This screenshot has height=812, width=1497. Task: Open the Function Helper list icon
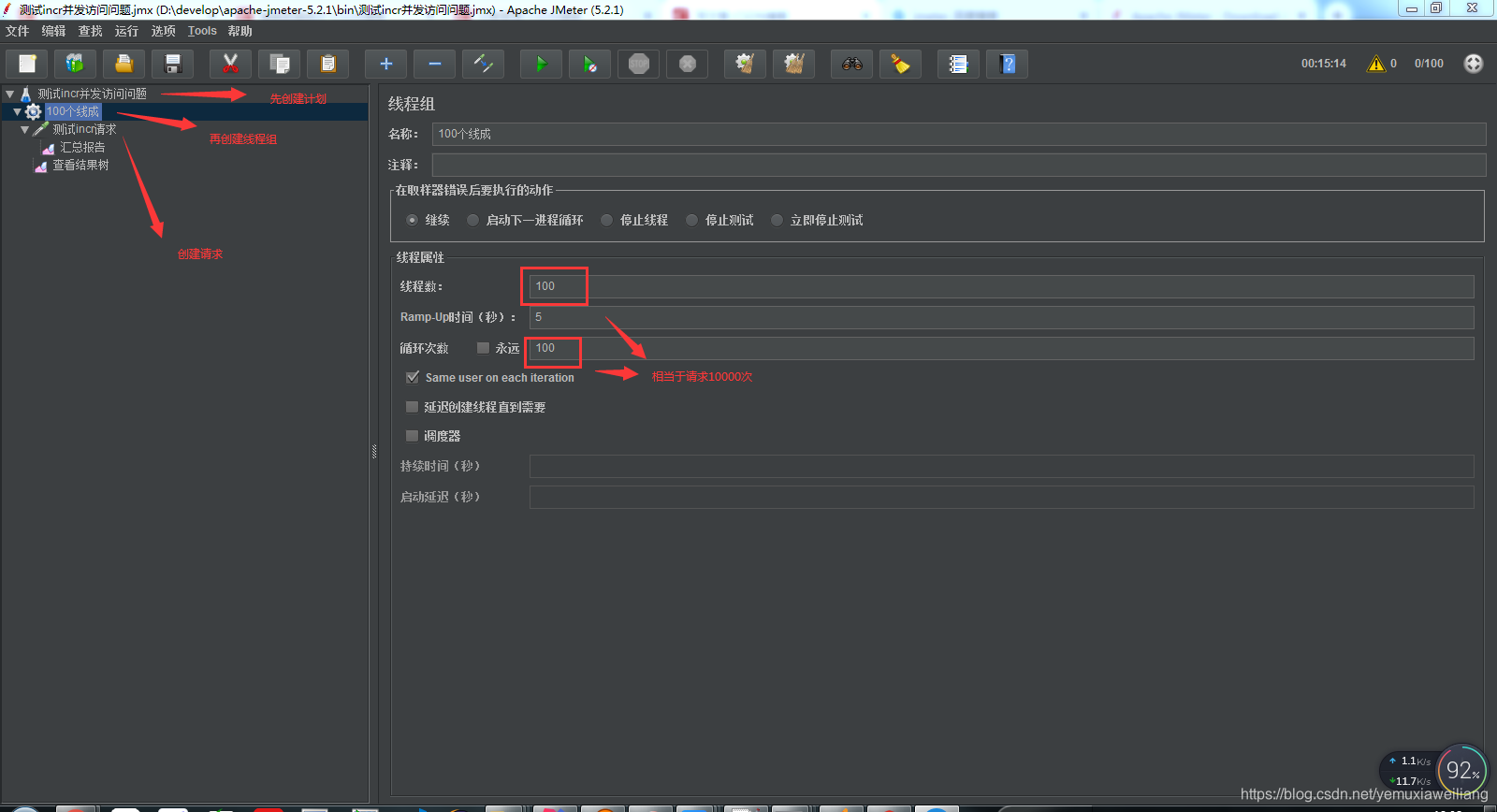point(958,64)
